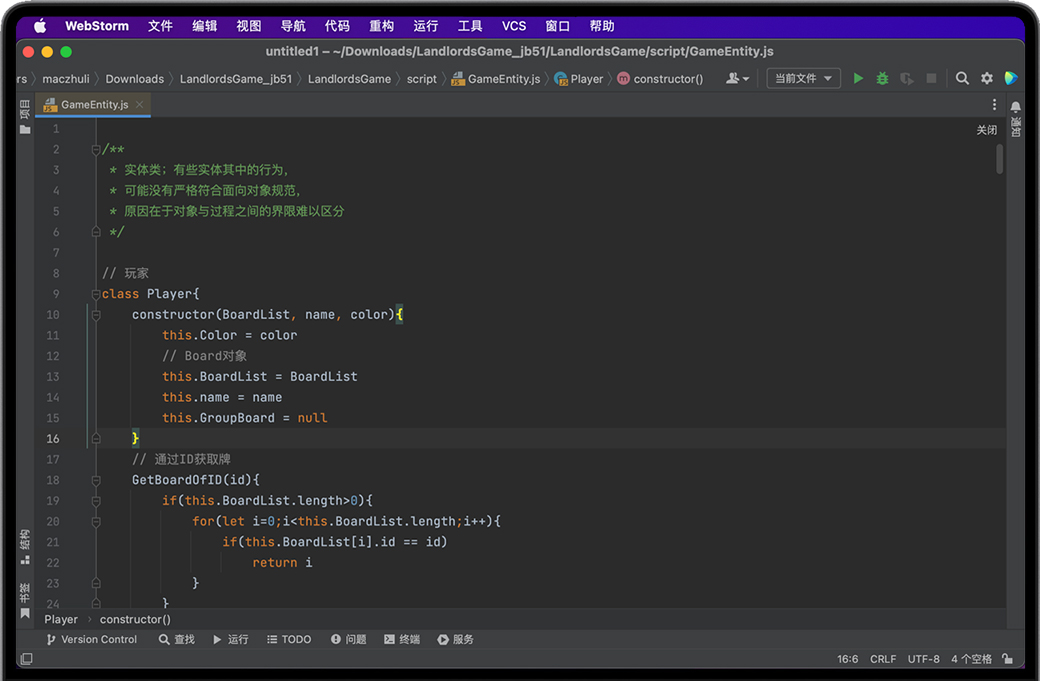Screen dimensions: 1040x681
Task: Collapse the constructor fold marker at line 10
Action: coord(96,315)
